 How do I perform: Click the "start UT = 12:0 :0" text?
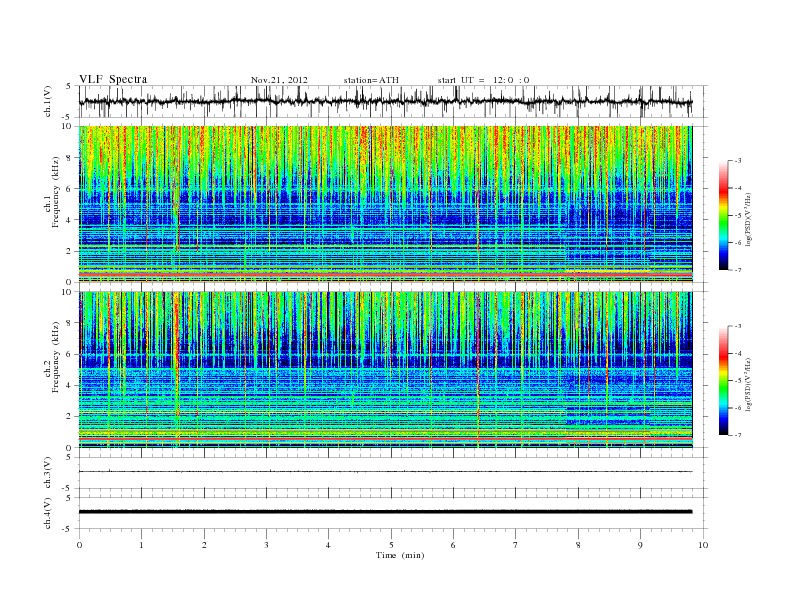point(483,80)
